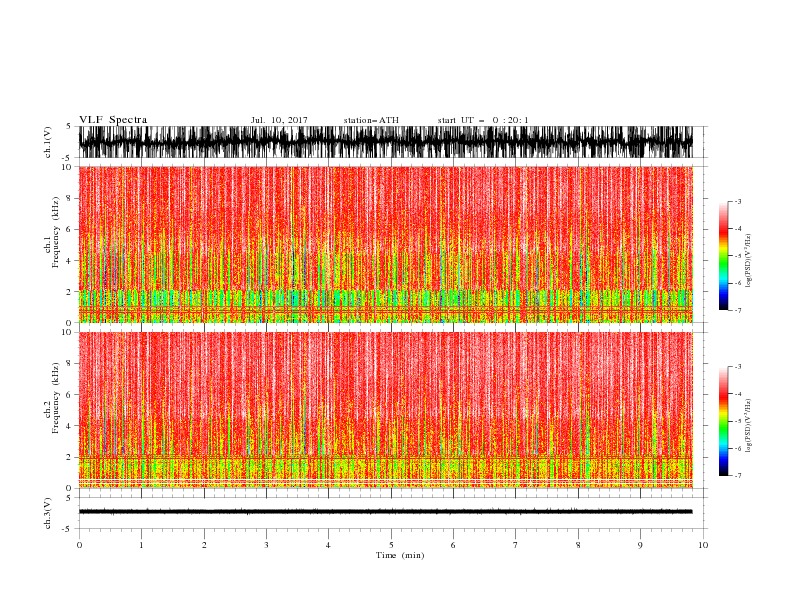Click the "ch.3(V)" vertical axis label
792x612 pixels.
point(48,514)
